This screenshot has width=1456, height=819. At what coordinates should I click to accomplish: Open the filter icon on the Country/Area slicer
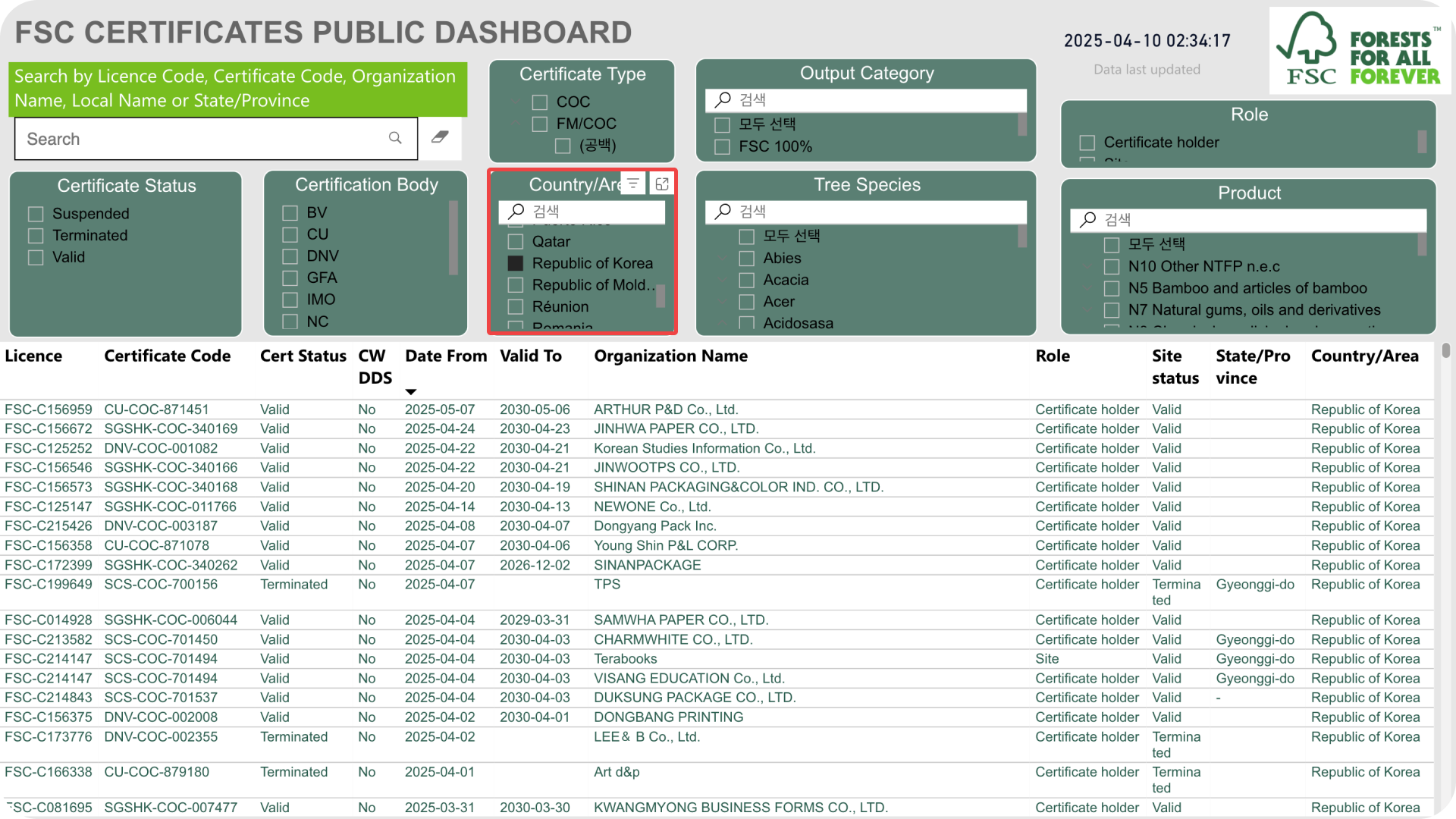633,184
